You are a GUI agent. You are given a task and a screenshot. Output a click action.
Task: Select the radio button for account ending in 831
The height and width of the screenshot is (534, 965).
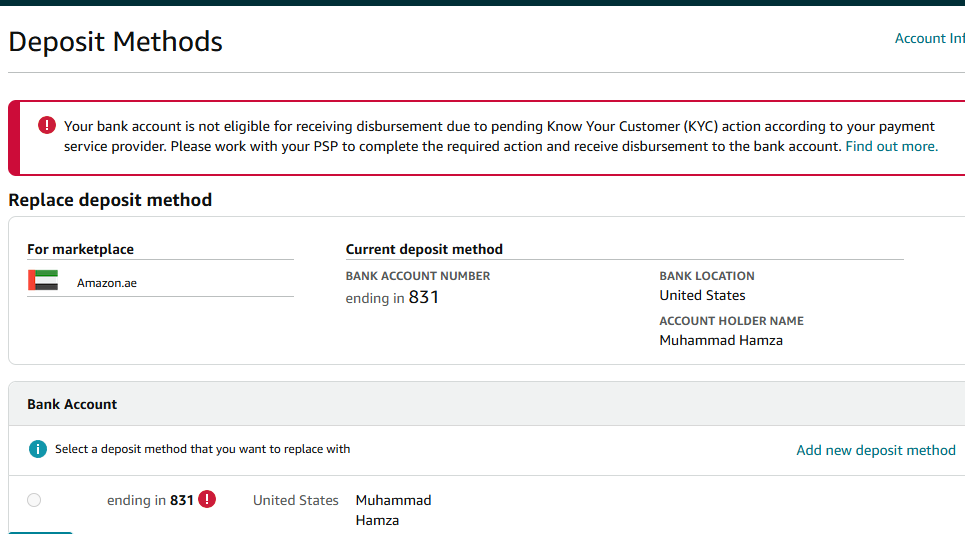34,500
